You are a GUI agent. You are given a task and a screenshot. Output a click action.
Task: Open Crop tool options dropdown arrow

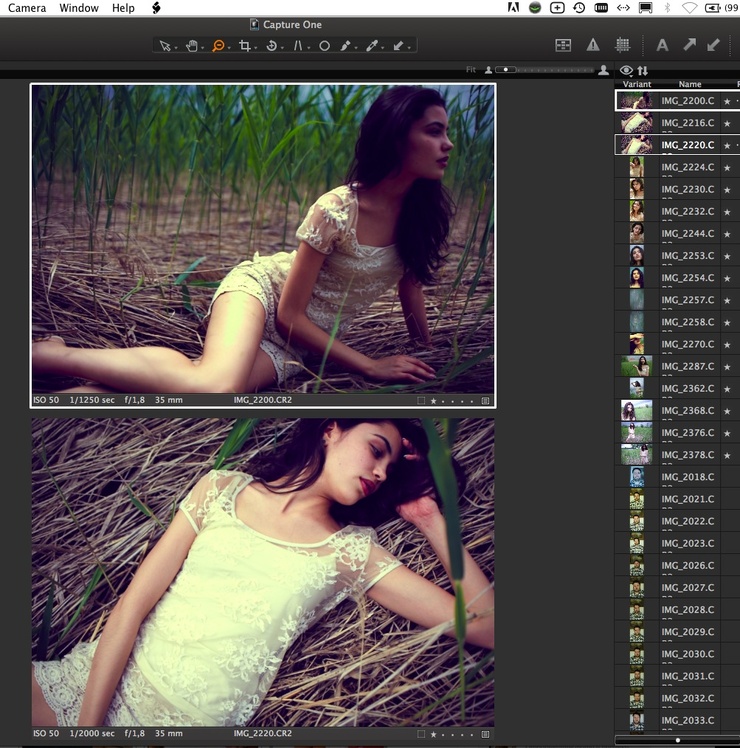click(256, 48)
